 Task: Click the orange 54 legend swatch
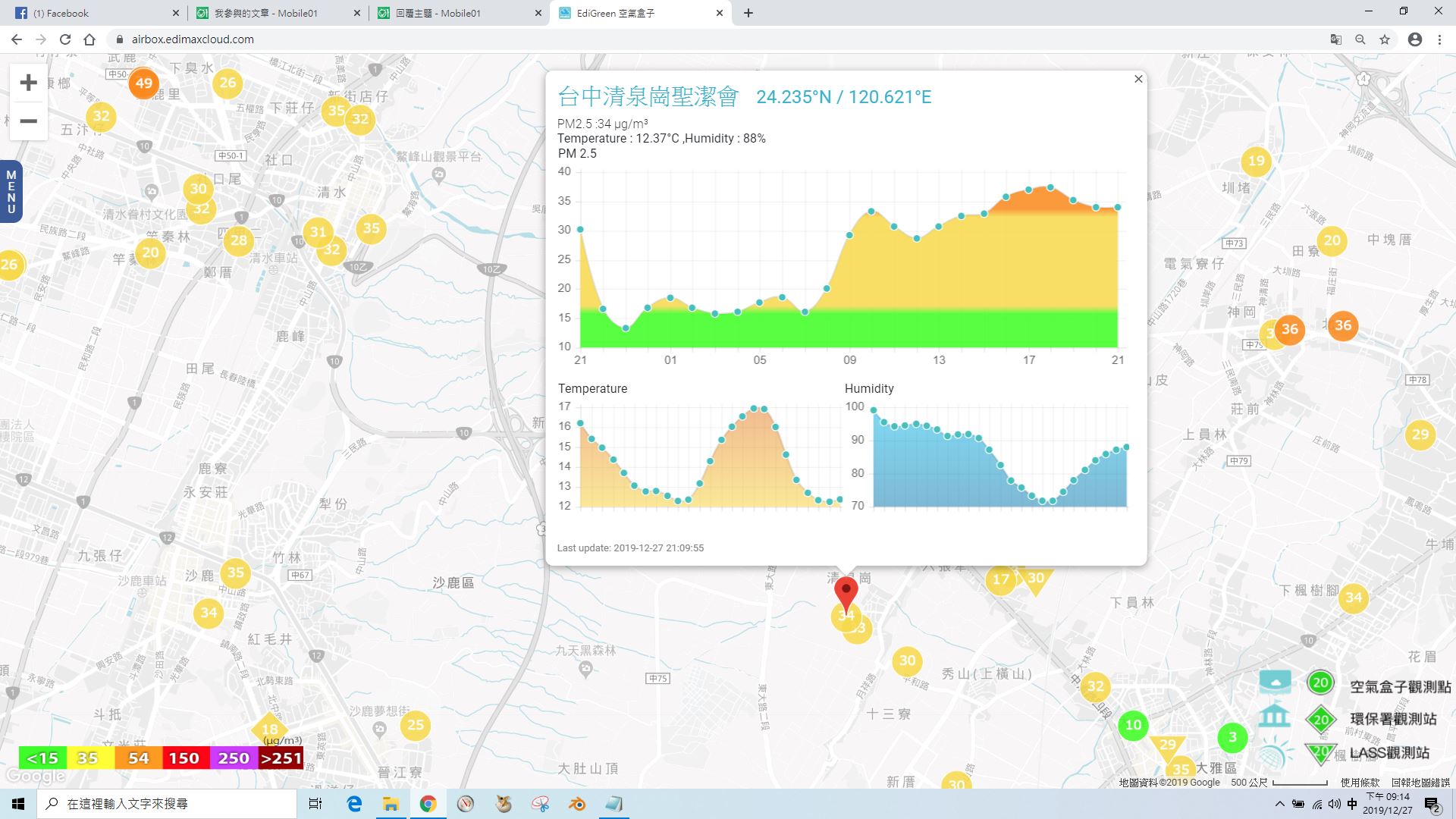click(x=138, y=758)
